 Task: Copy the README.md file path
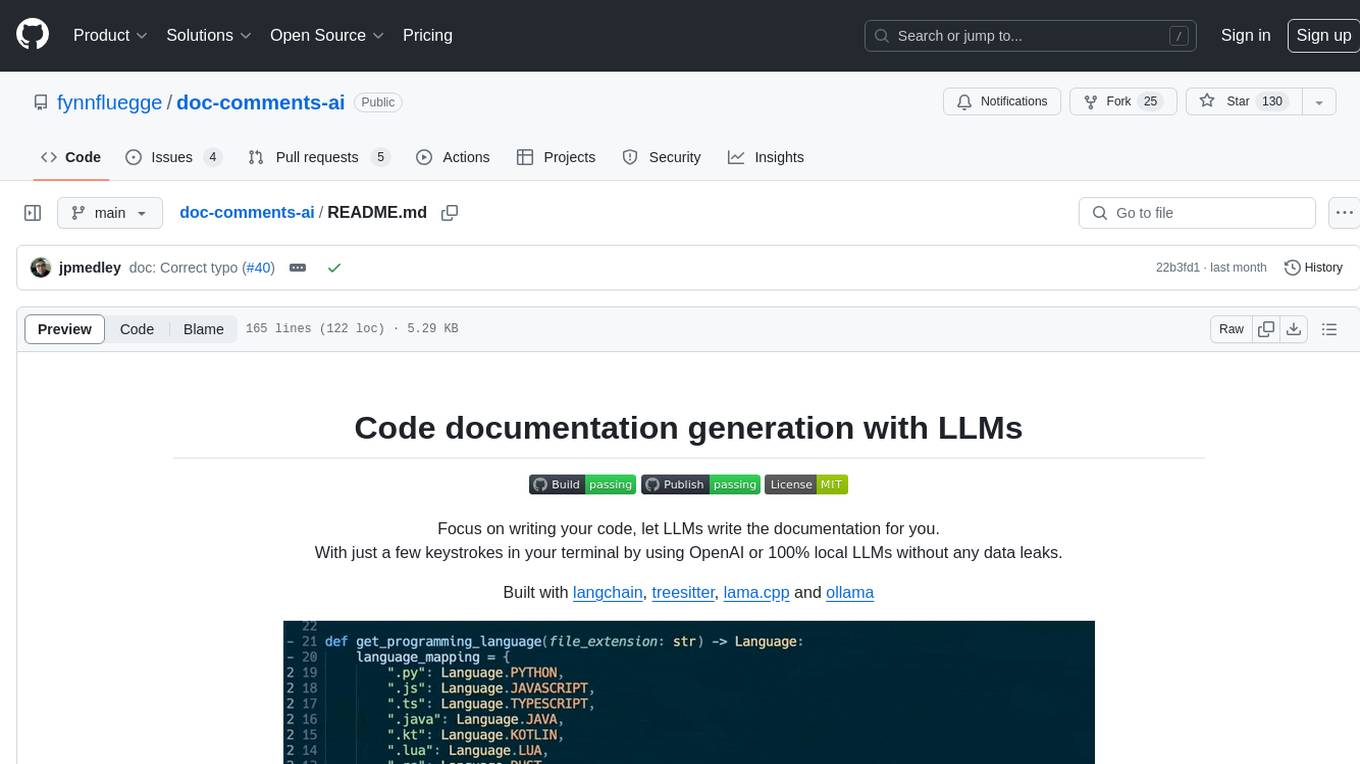[450, 213]
